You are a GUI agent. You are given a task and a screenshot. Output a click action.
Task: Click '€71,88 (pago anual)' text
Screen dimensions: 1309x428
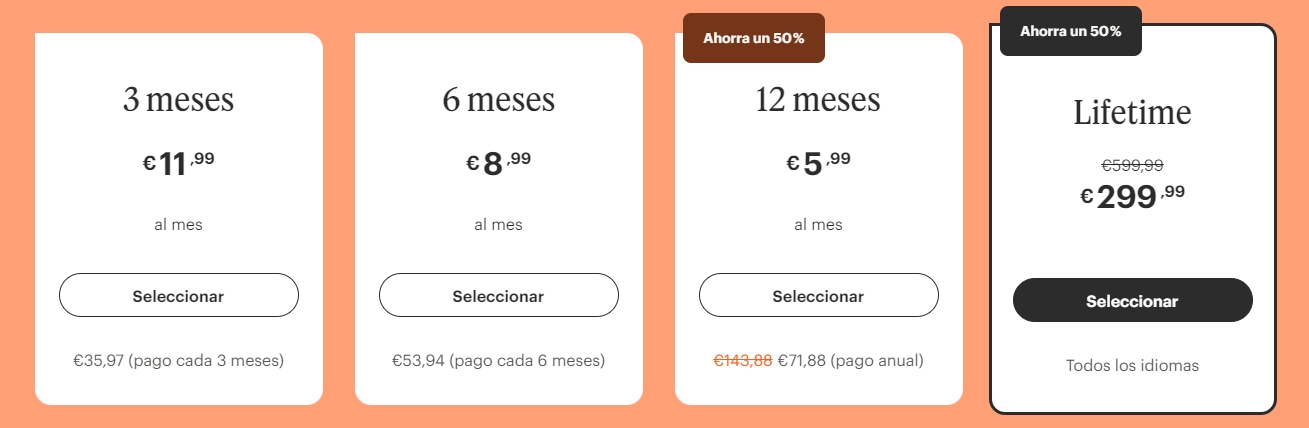point(850,360)
